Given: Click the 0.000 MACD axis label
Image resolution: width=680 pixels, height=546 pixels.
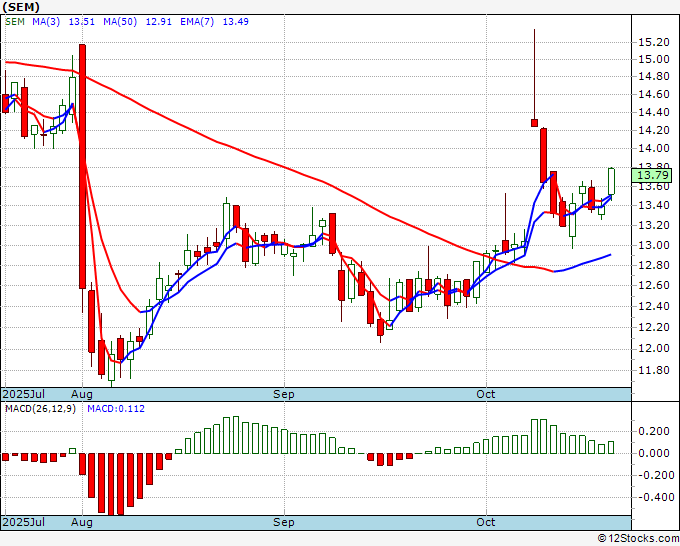Looking at the screenshot, I should 654,453.
